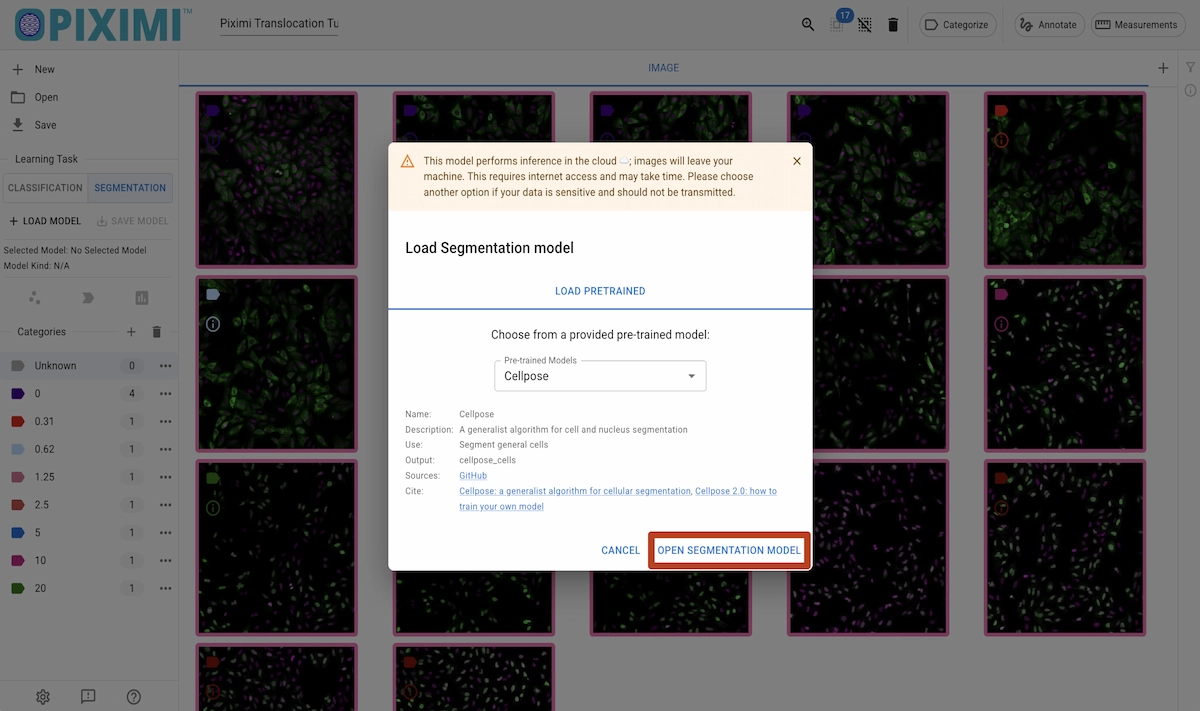Dismiss the cloud inference warning banner
This screenshot has width=1200, height=711.
click(x=797, y=161)
